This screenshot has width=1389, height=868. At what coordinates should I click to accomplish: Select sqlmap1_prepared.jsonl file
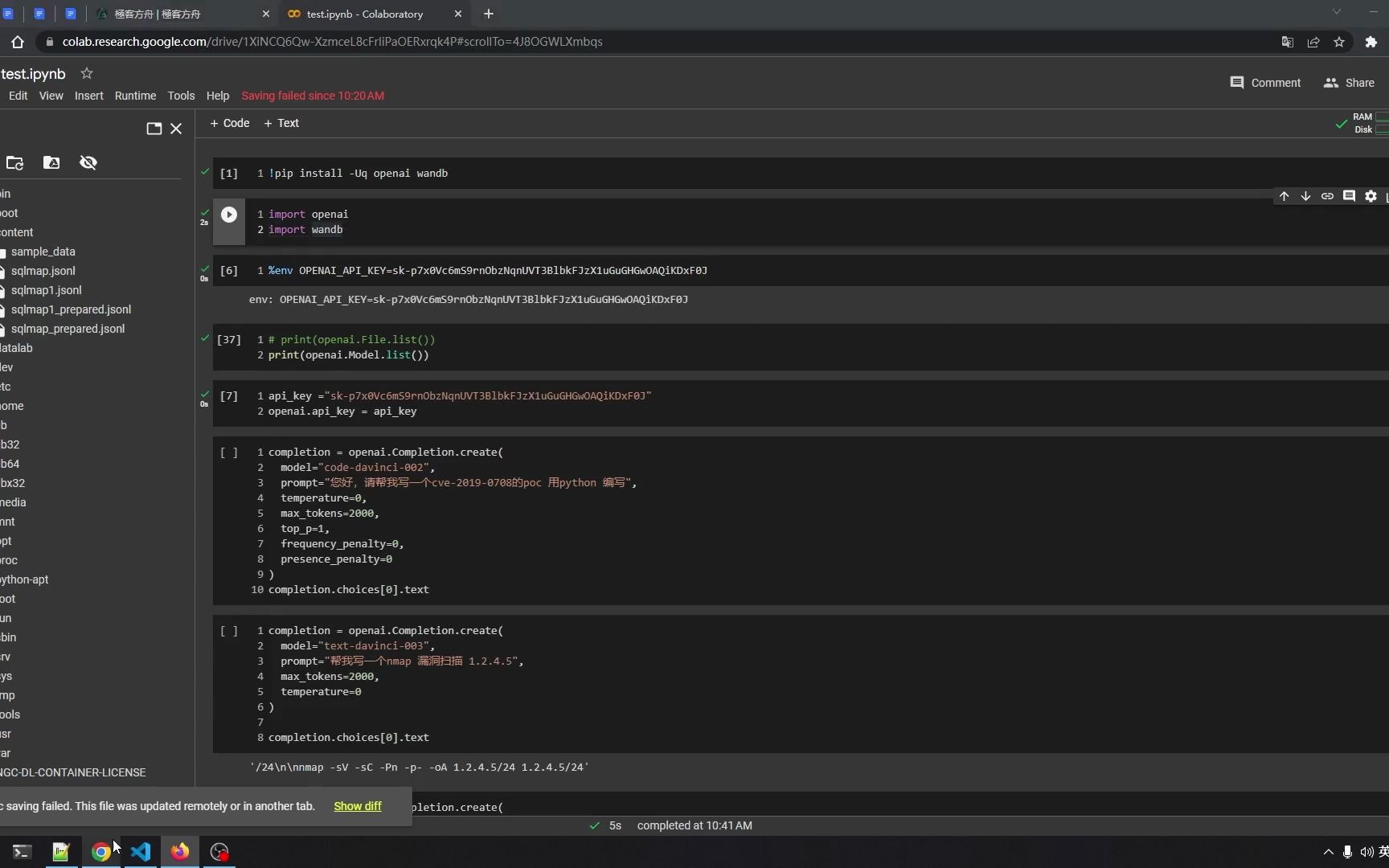click(71, 309)
